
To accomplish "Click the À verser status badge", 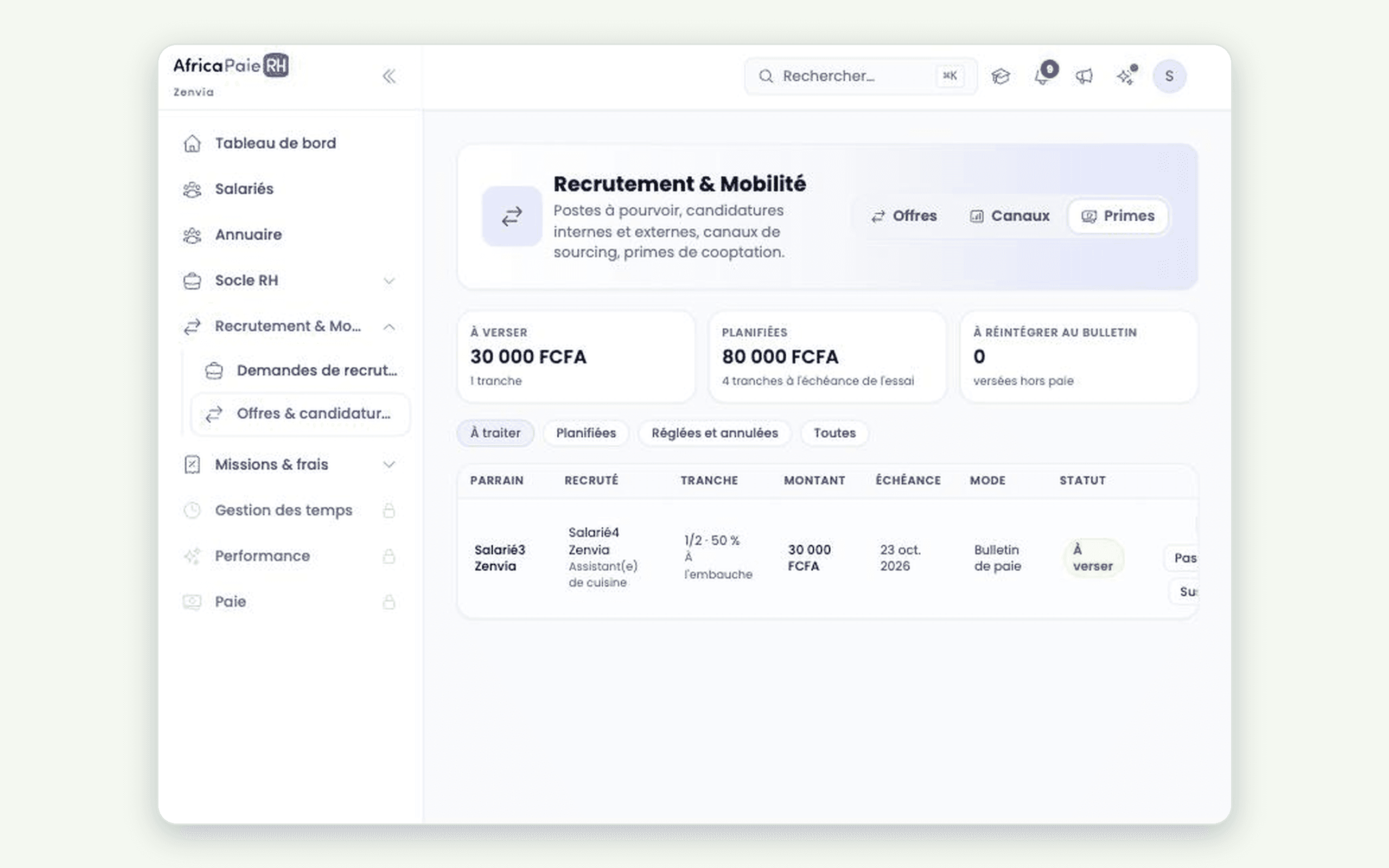I will click(x=1092, y=558).
